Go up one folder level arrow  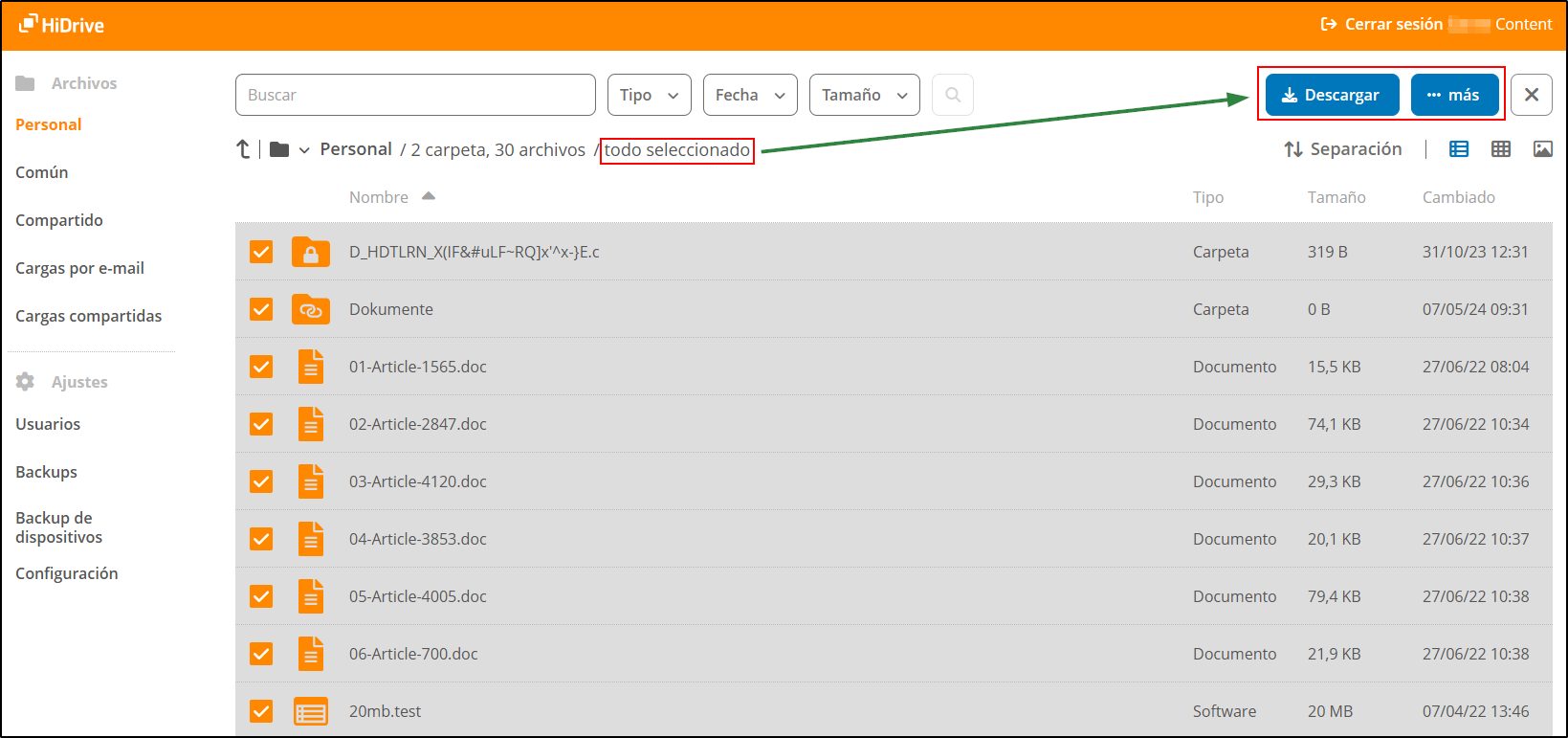pos(243,149)
